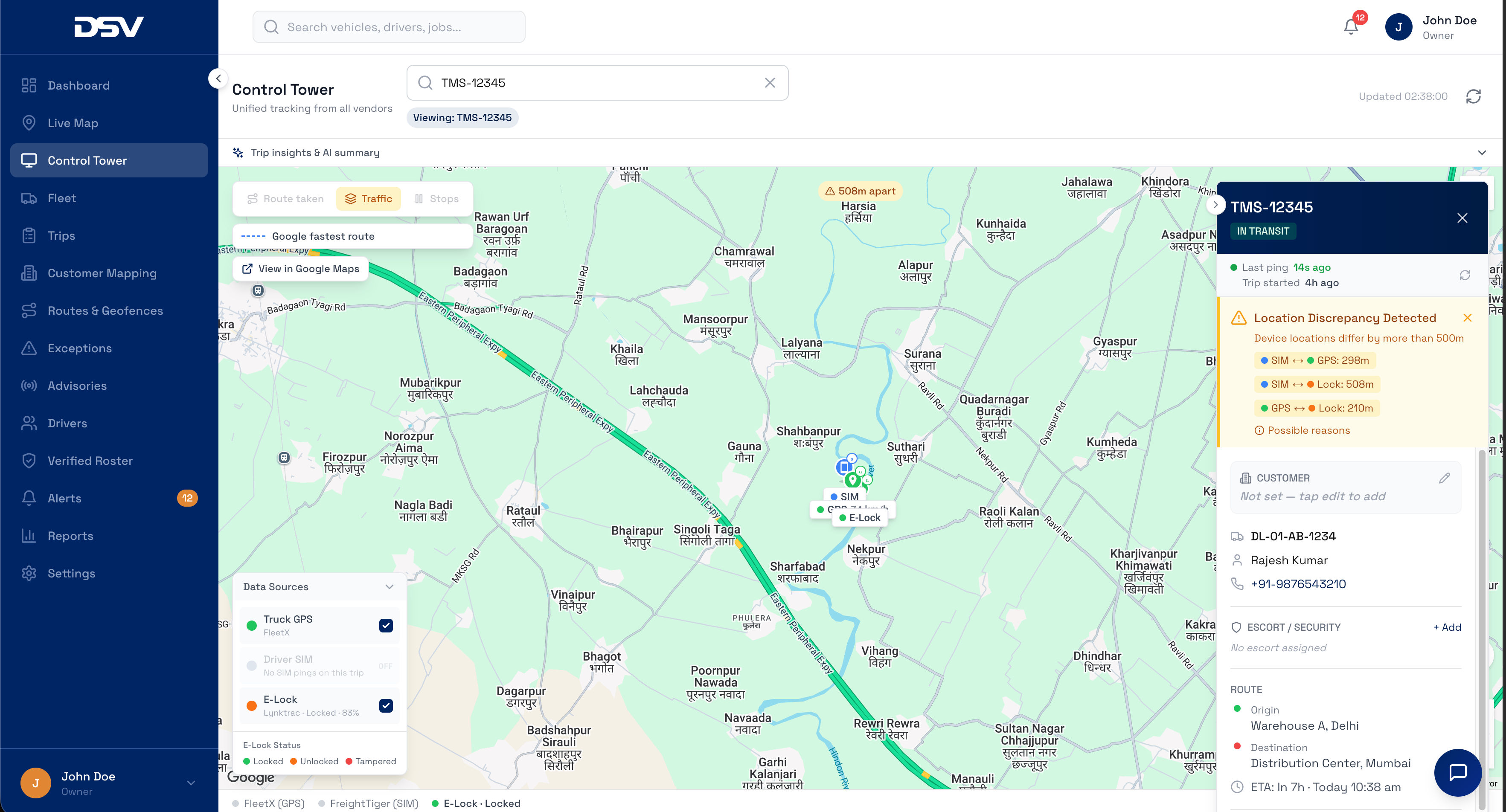
Task: Click transit station icon near Firozpur
Action: pyautogui.click(x=284, y=458)
